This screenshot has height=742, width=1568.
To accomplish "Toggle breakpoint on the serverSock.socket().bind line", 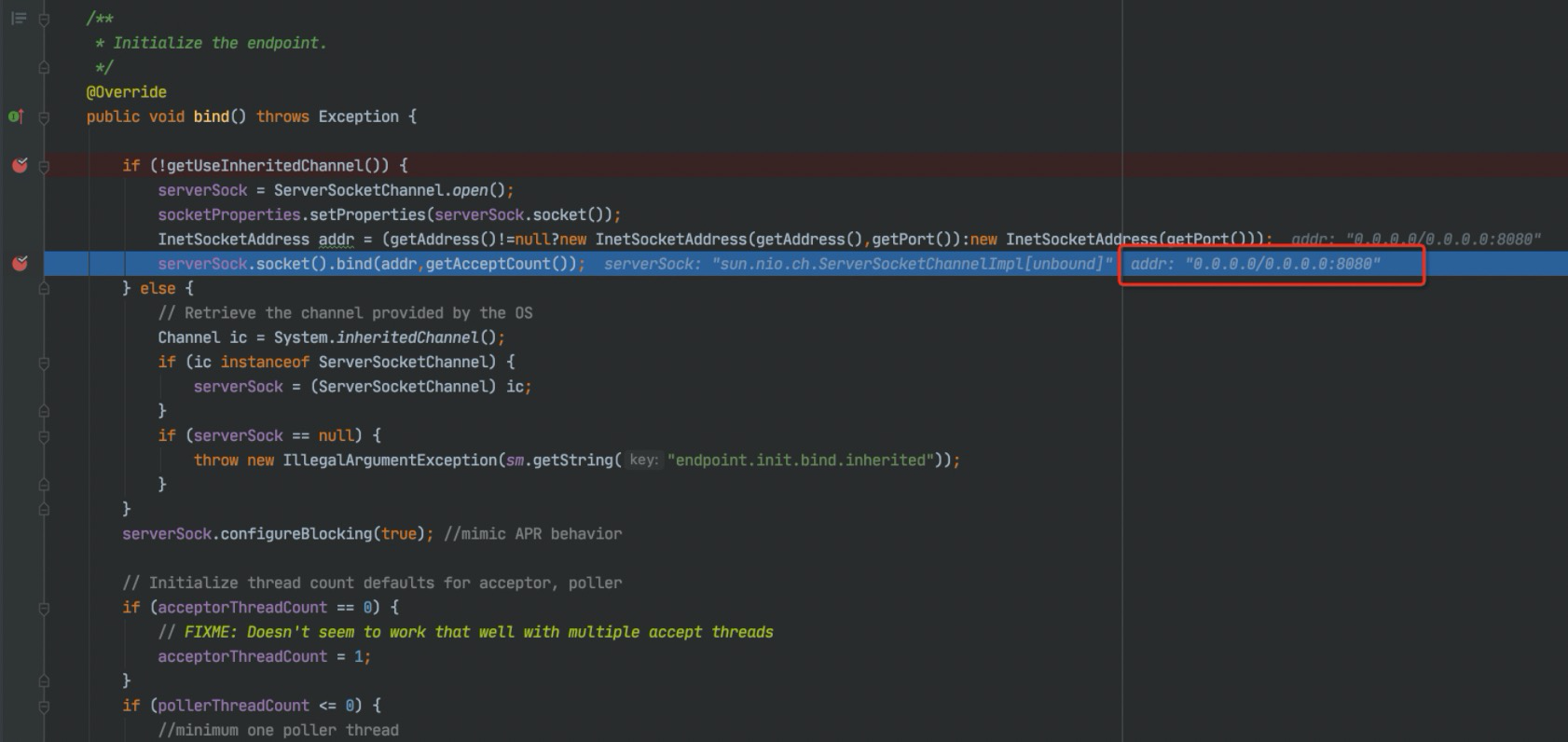I will 20,264.
